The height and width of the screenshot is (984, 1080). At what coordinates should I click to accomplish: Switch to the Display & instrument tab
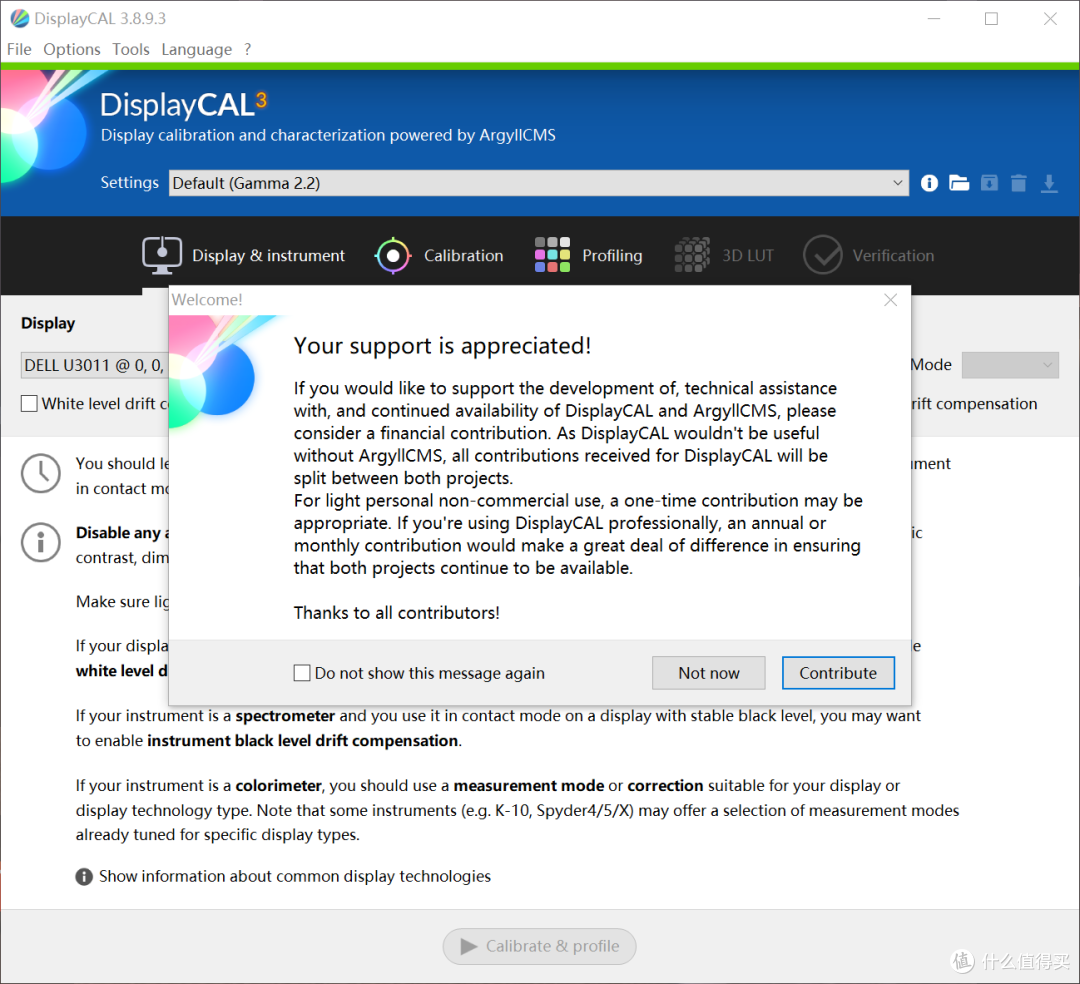(x=244, y=255)
